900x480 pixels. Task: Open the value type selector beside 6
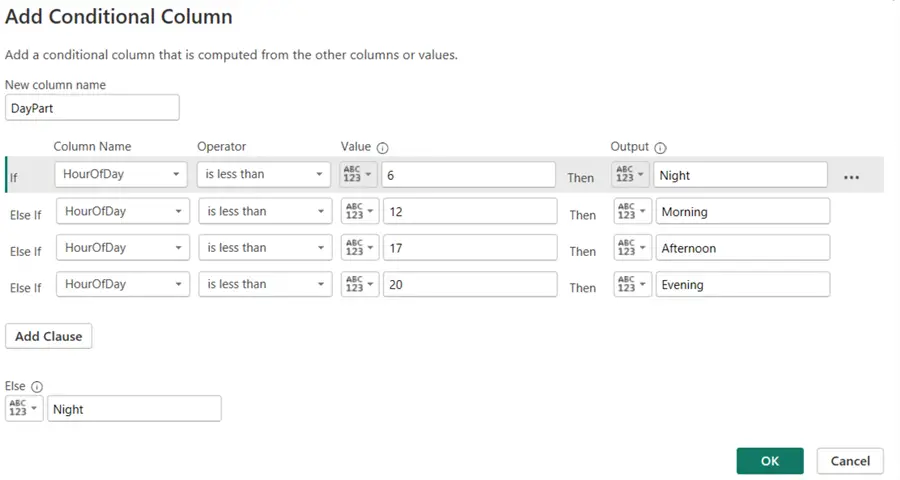358,175
